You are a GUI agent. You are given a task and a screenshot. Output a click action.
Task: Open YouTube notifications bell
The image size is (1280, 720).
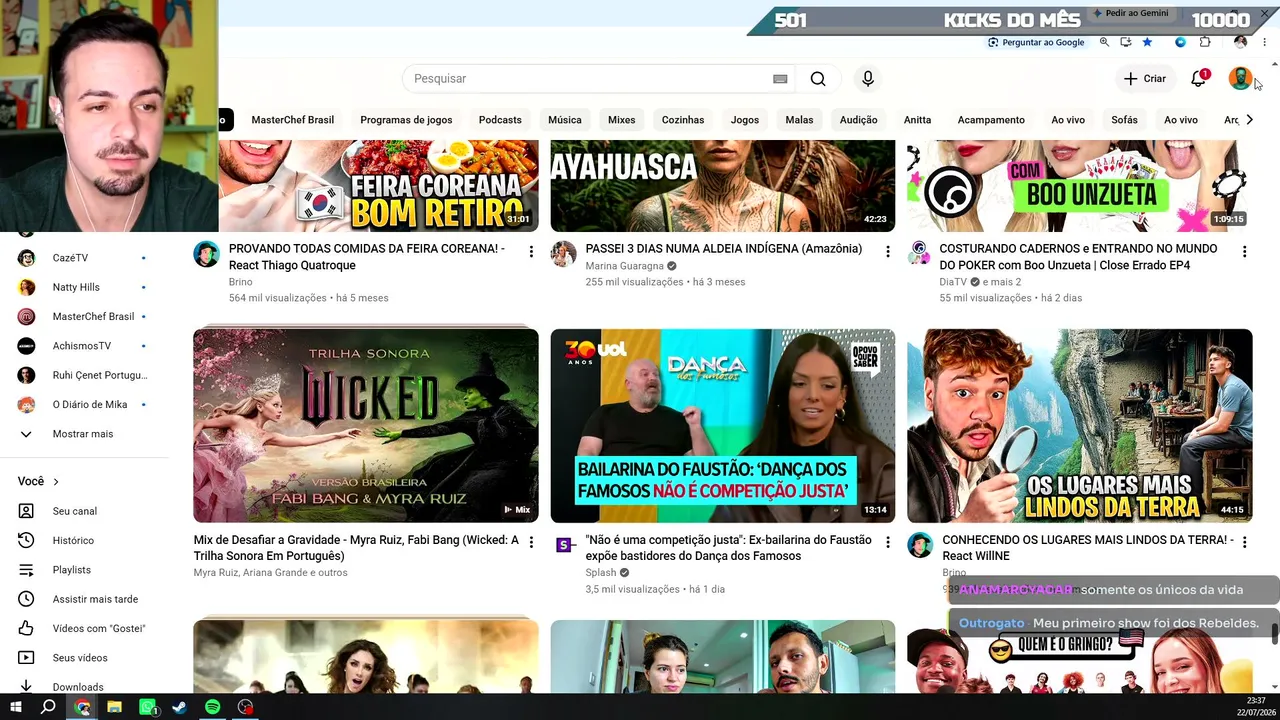pyautogui.click(x=1198, y=79)
